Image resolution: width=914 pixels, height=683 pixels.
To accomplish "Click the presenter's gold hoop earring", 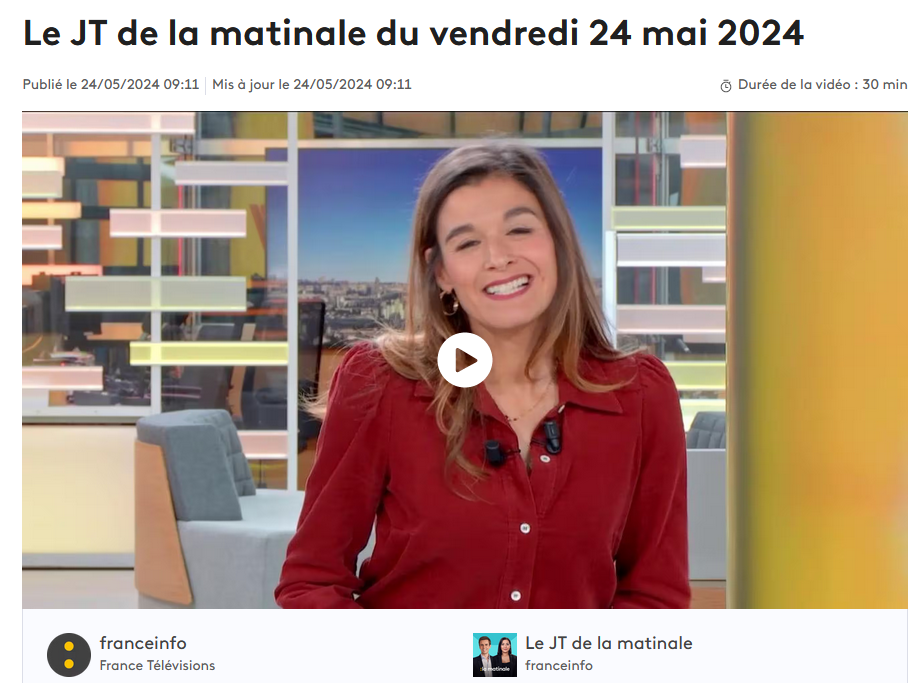I will pyautogui.click(x=448, y=303).
